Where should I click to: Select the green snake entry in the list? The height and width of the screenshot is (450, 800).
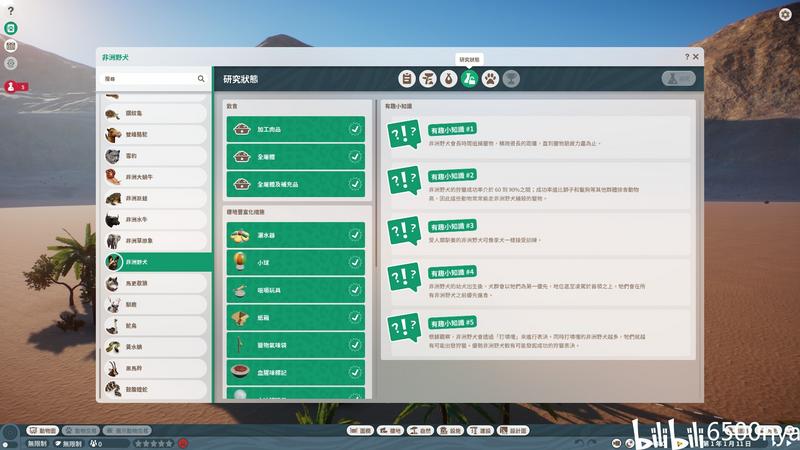coord(155,347)
